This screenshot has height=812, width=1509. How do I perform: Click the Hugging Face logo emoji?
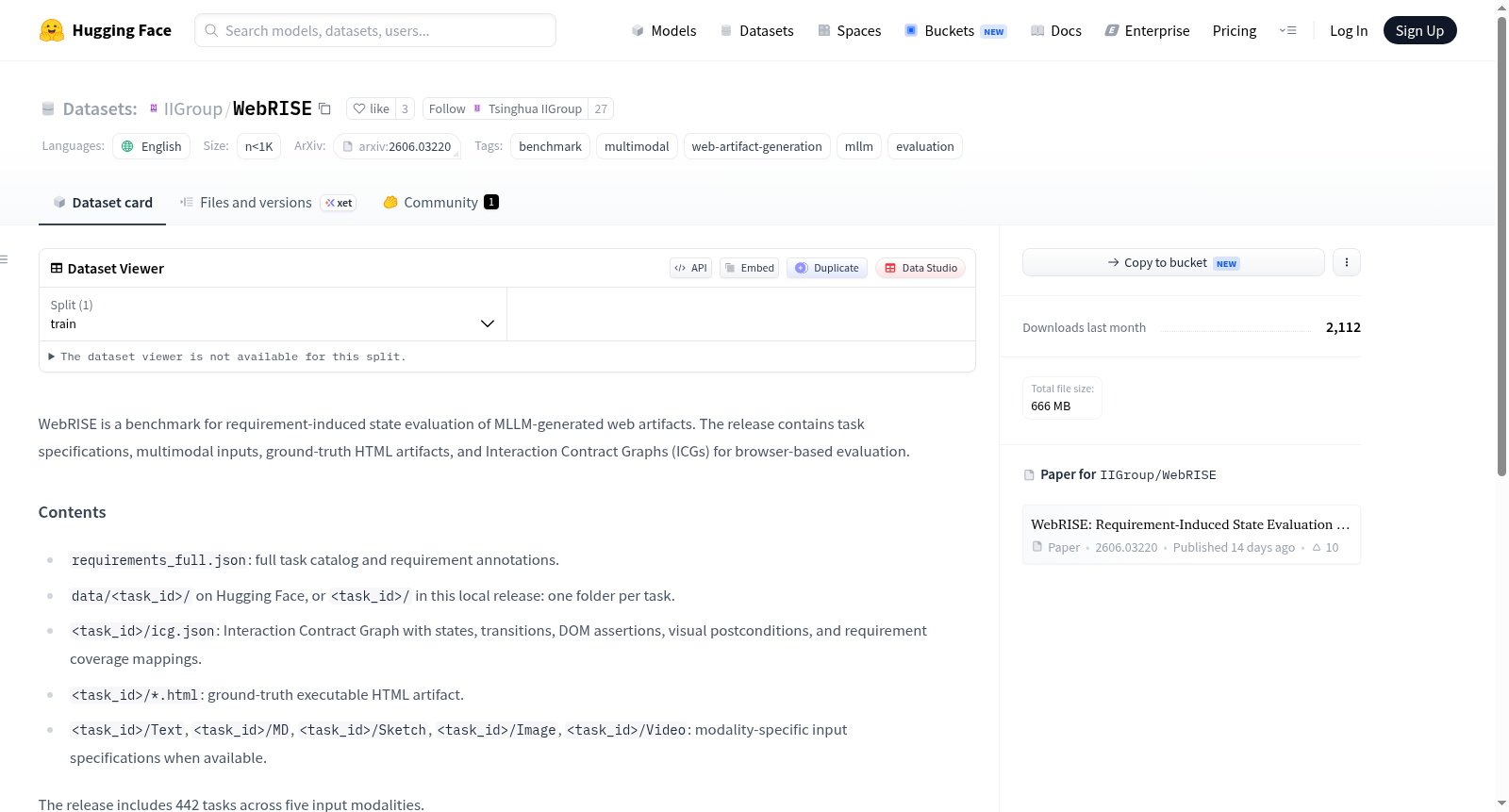click(52, 30)
